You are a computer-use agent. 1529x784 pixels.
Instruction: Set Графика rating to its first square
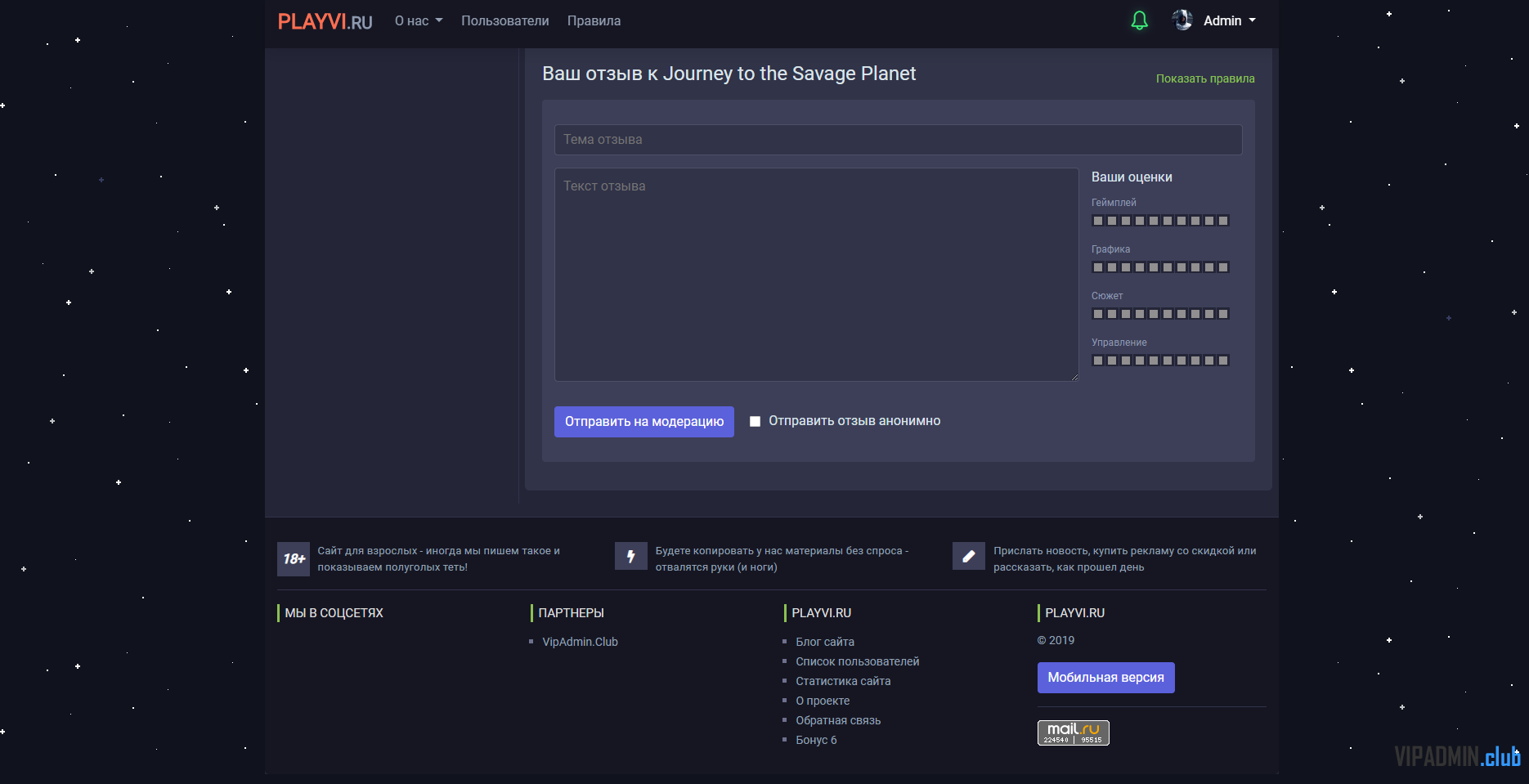pyautogui.click(x=1098, y=267)
